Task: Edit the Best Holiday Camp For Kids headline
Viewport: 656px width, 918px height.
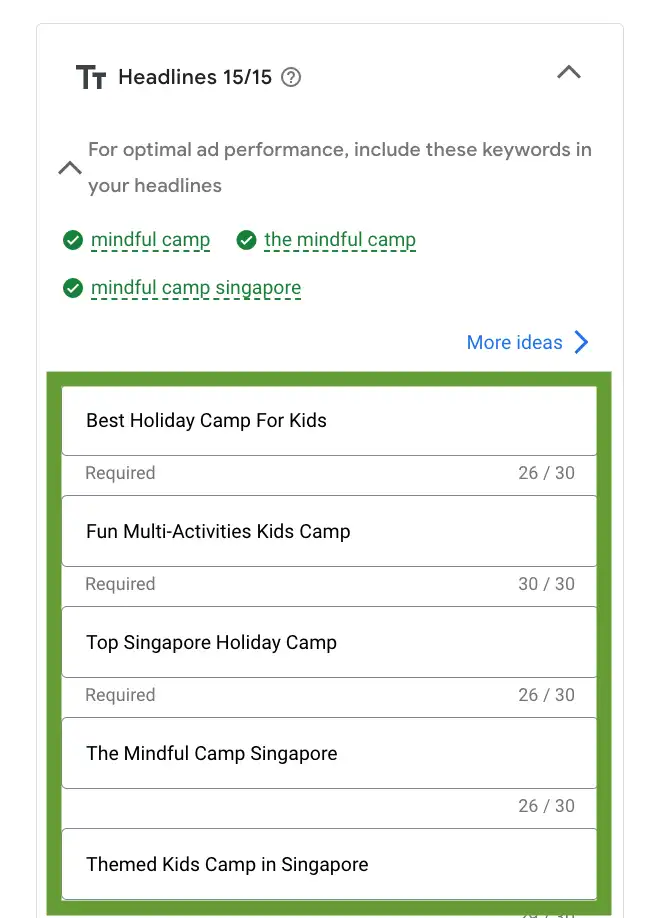Action: (x=329, y=420)
